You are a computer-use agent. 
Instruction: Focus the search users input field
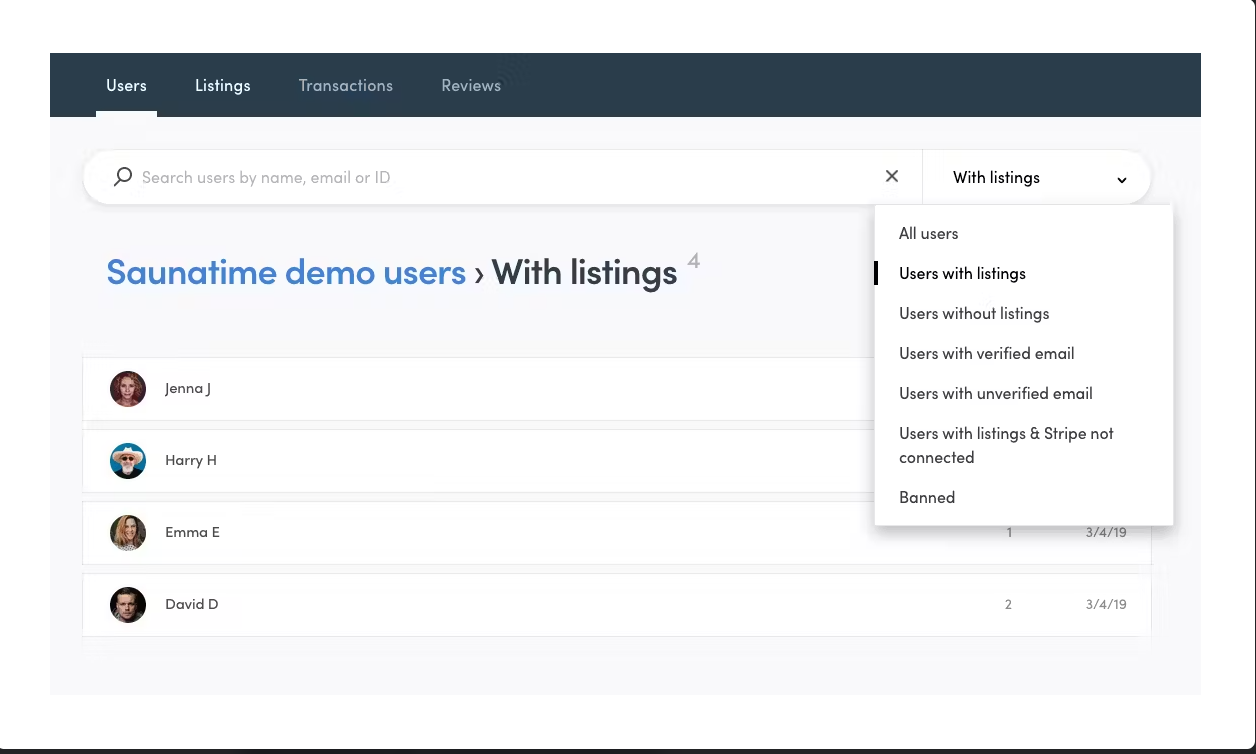coord(500,178)
